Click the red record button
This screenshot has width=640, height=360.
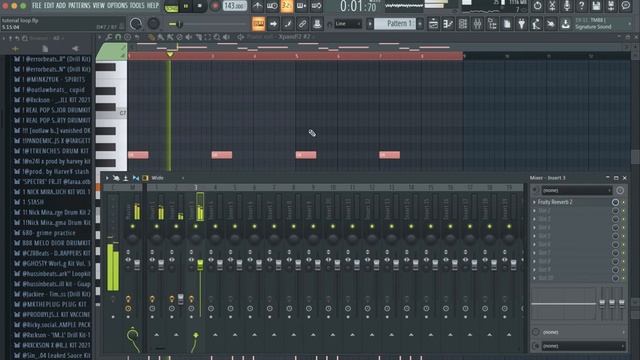tap(215, 6)
